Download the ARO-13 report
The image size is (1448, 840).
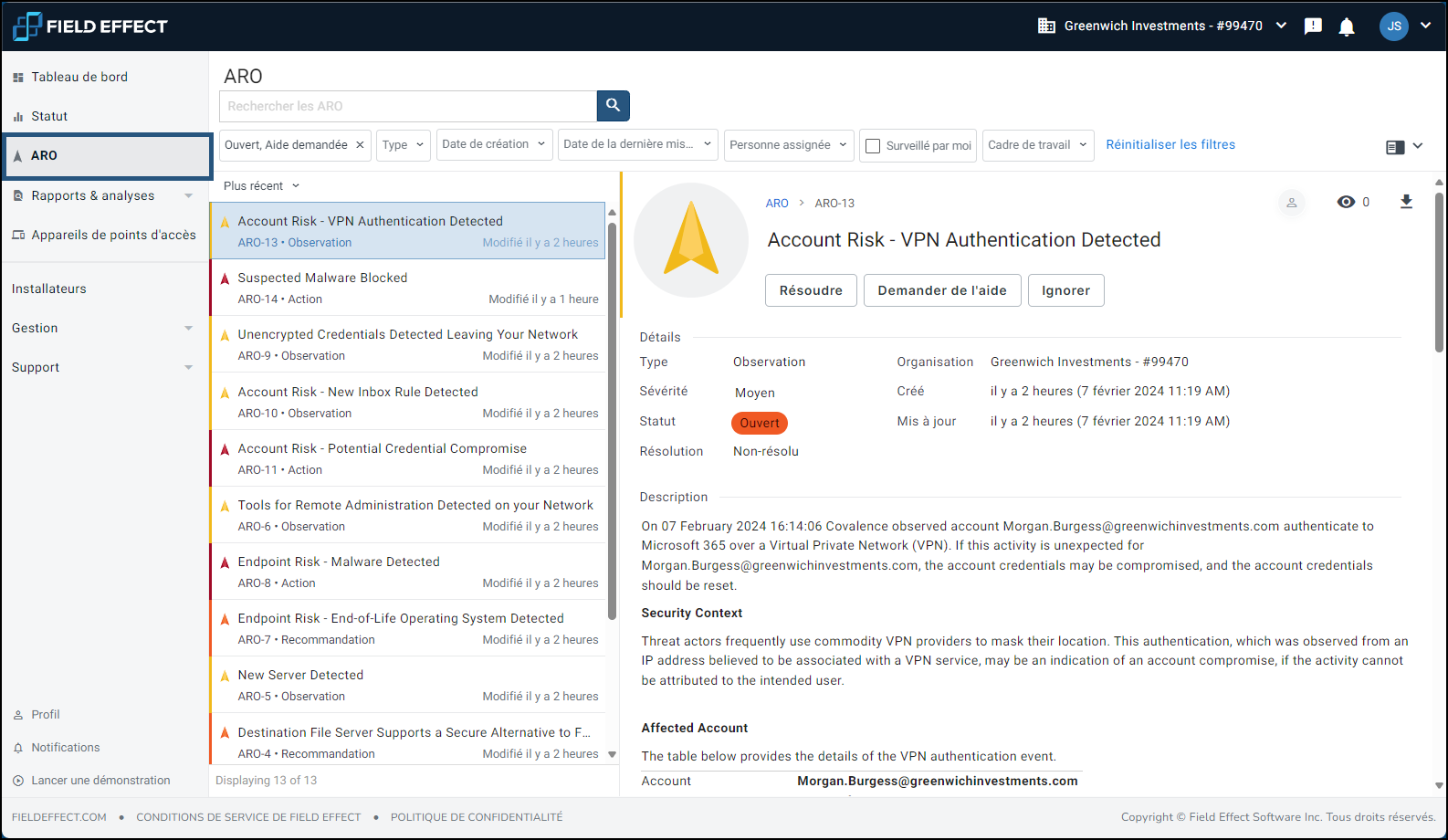tap(1406, 202)
